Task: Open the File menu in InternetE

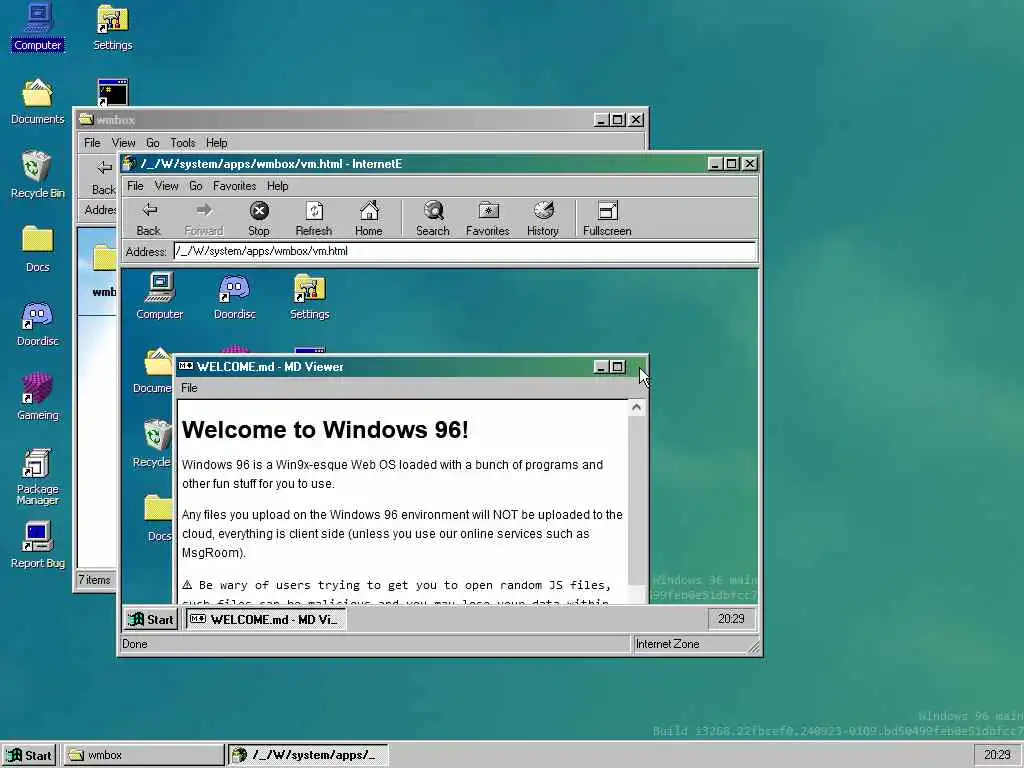Action: [x=135, y=186]
